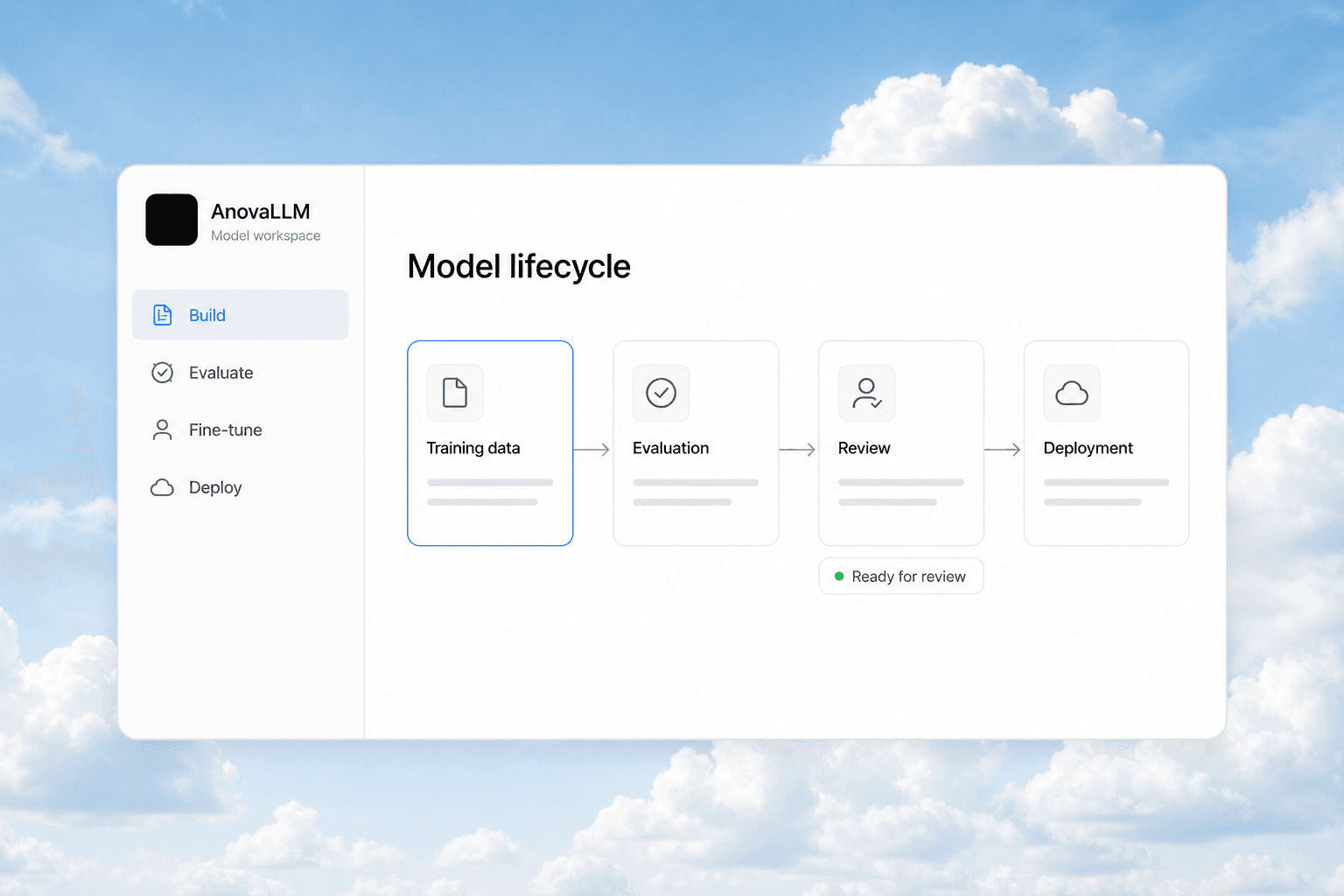The height and width of the screenshot is (896, 1344).
Task: Select Fine-tune from the sidebar
Action: coord(241,430)
